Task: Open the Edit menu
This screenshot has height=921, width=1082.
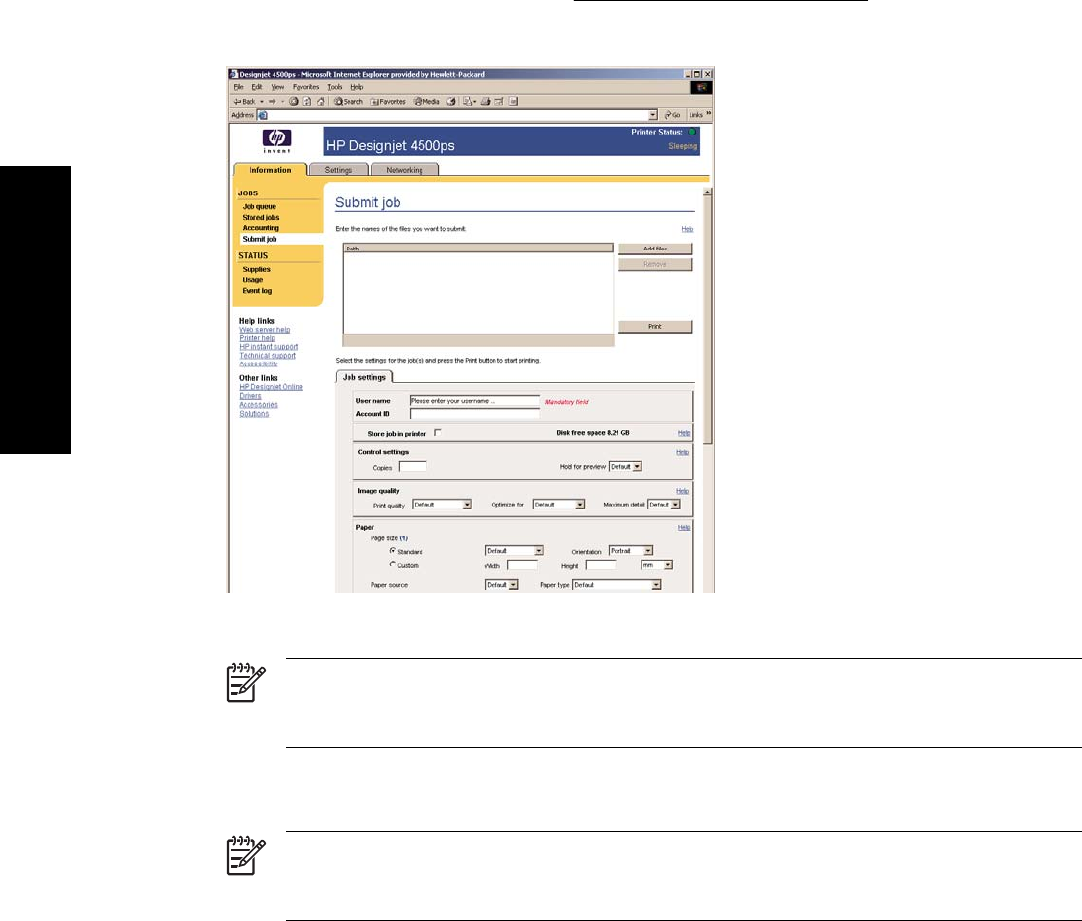Action: [257, 87]
